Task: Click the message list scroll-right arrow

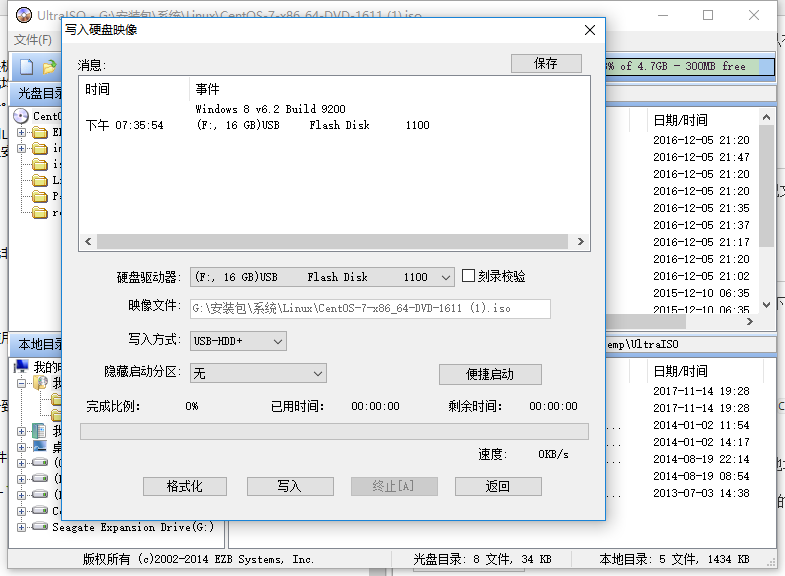Action: tap(580, 242)
